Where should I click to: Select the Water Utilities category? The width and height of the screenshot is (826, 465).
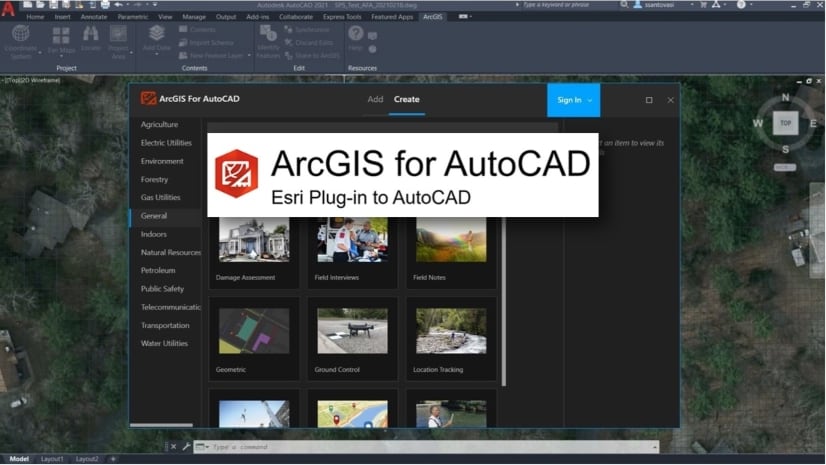164,343
